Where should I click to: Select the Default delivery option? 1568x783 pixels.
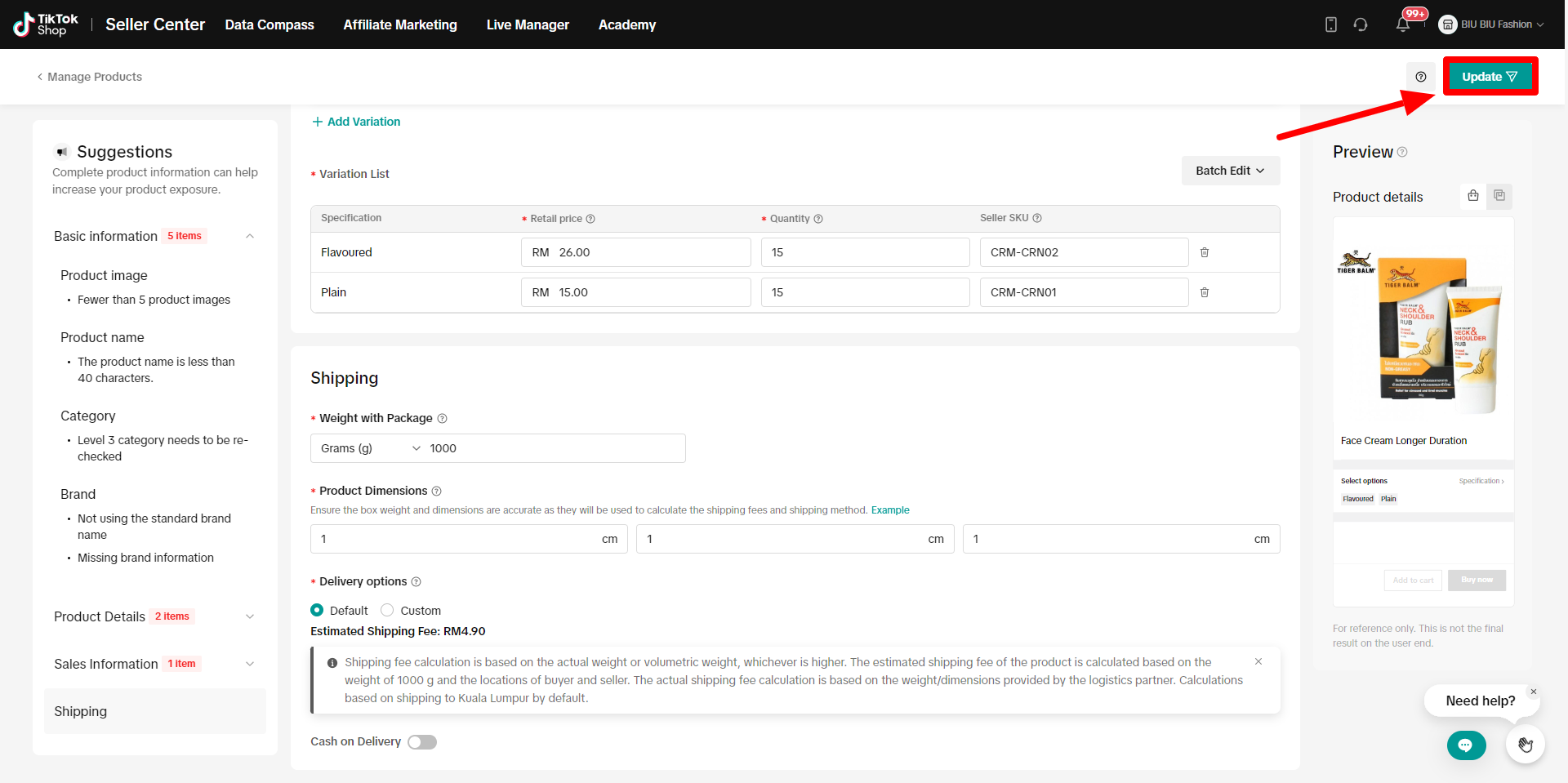(x=317, y=611)
